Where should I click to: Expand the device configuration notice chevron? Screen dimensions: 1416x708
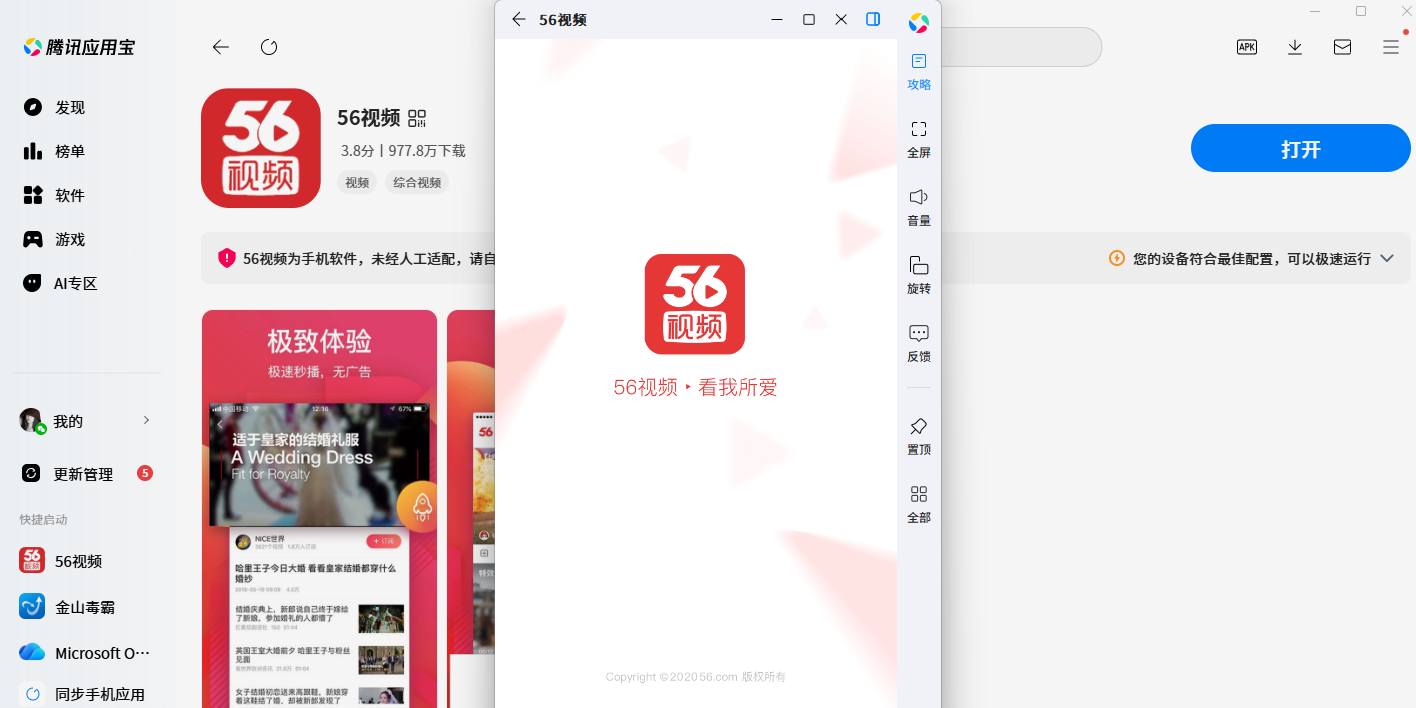(1387, 258)
